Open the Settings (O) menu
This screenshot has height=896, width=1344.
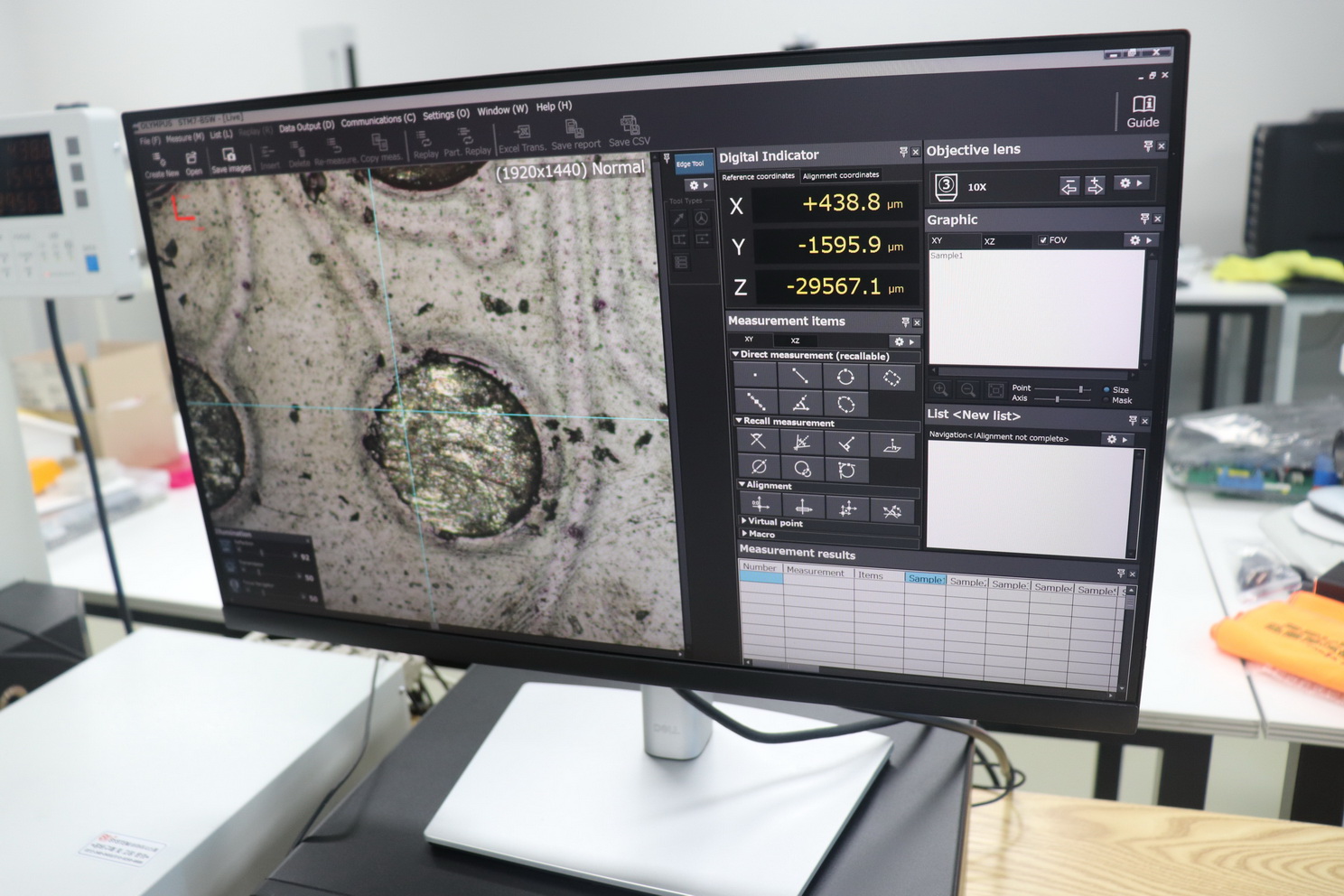pos(445,115)
